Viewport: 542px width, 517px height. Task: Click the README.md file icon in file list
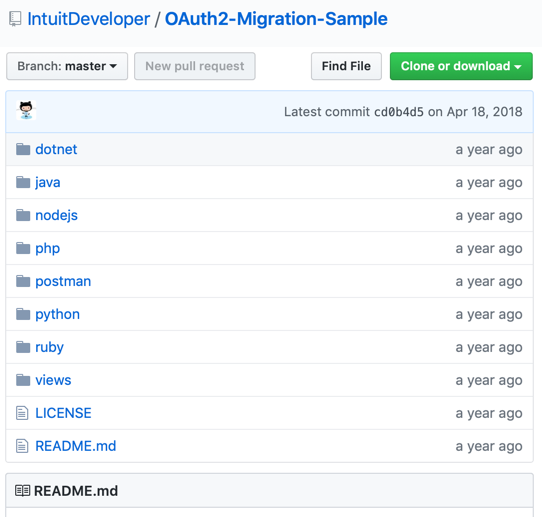point(22,446)
